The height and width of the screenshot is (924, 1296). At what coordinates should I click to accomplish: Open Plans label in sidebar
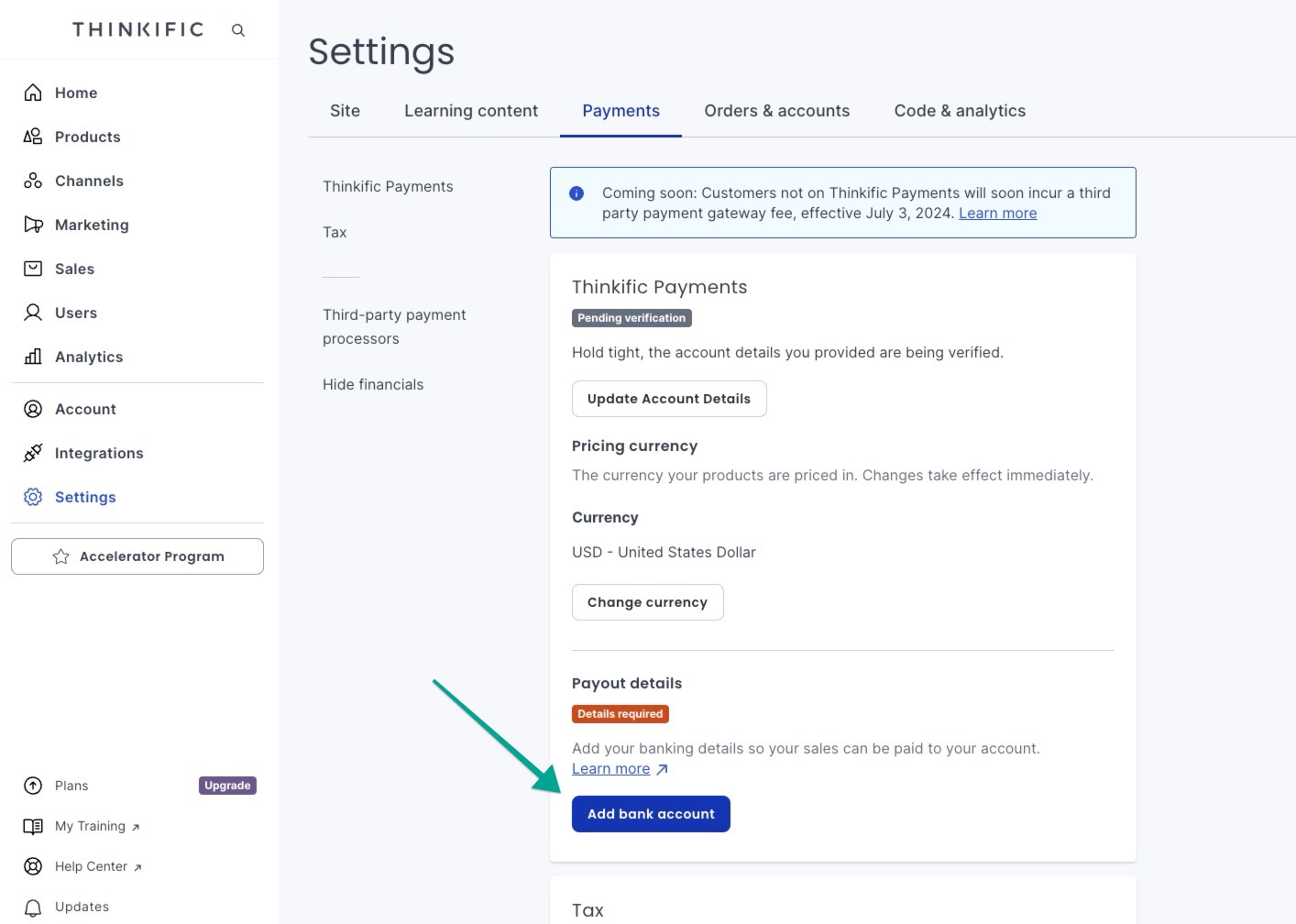pos(71,786)
